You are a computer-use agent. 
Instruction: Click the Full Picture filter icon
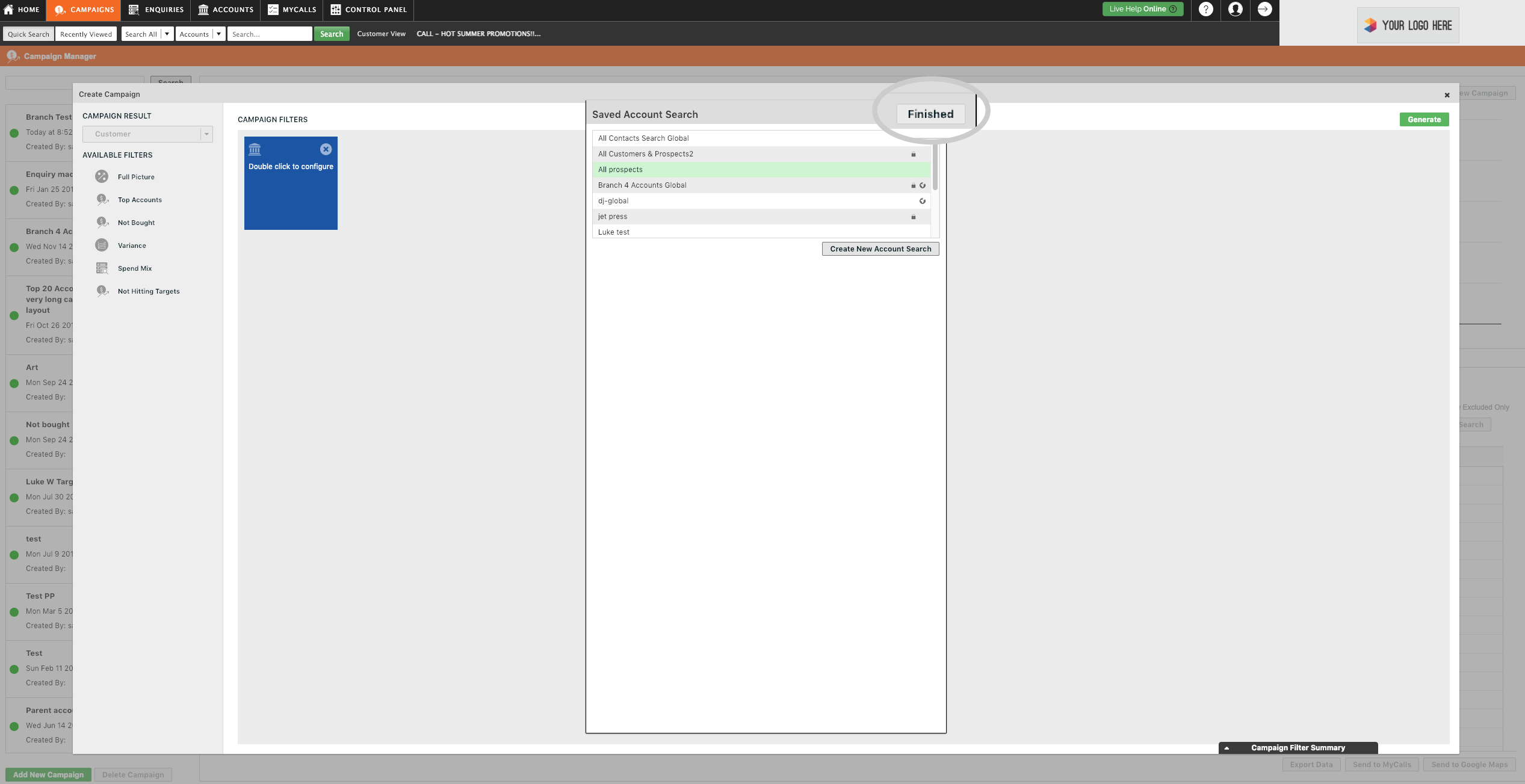click(x=100, y=177)
